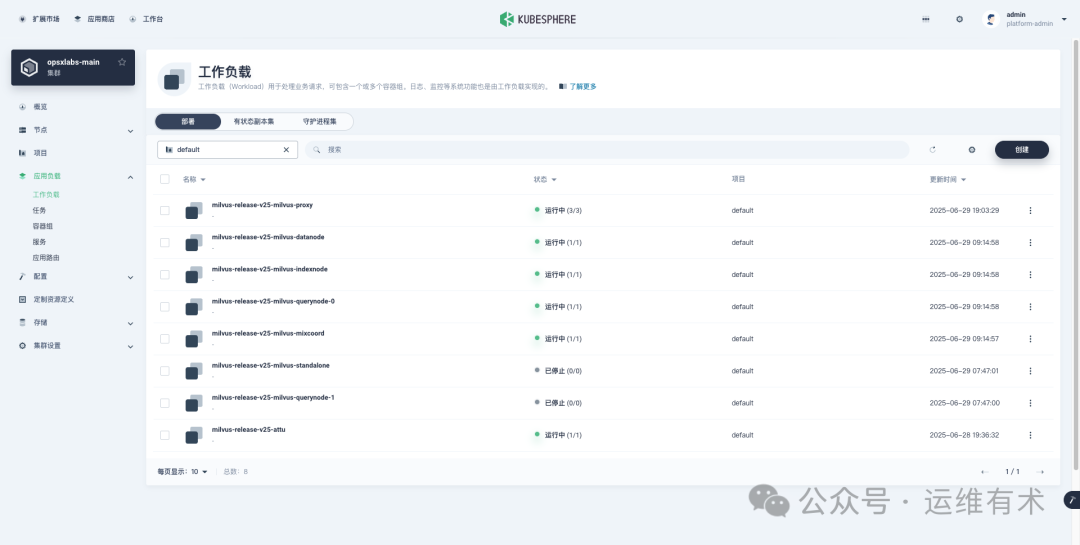Check the milvus-release-v25-attu row checkbox
The image size is (1080, 545).
coord(165,435)
